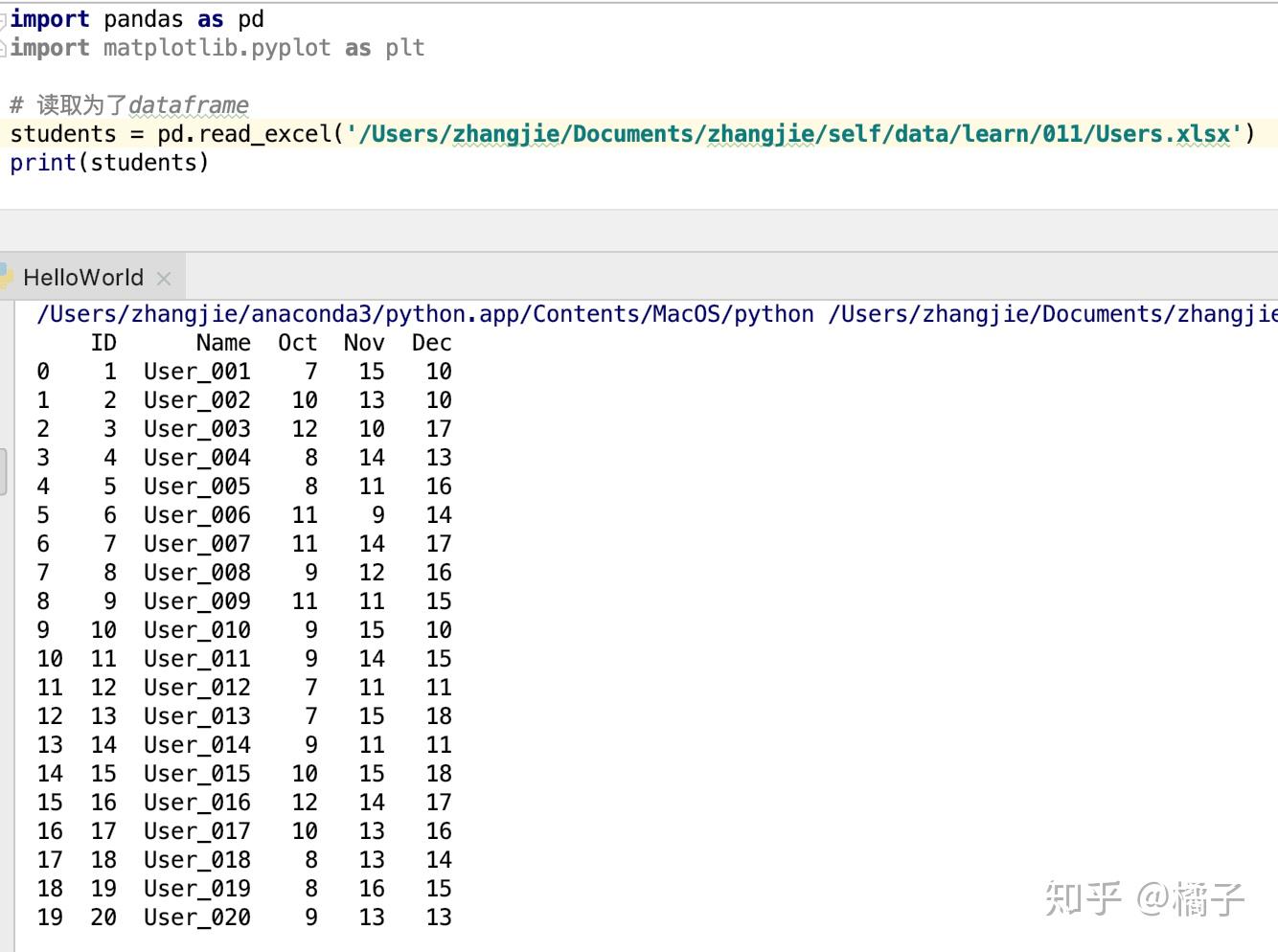Select 'User_010' in console output

[197, 630]
